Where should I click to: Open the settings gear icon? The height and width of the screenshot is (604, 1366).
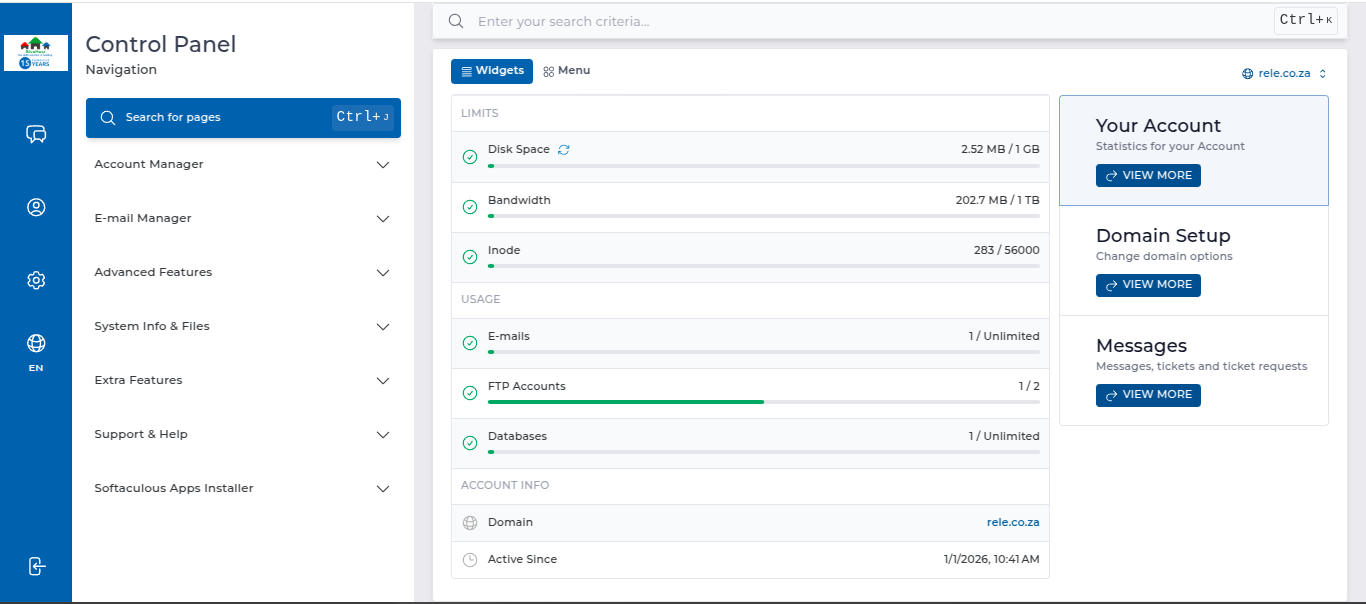36,281
